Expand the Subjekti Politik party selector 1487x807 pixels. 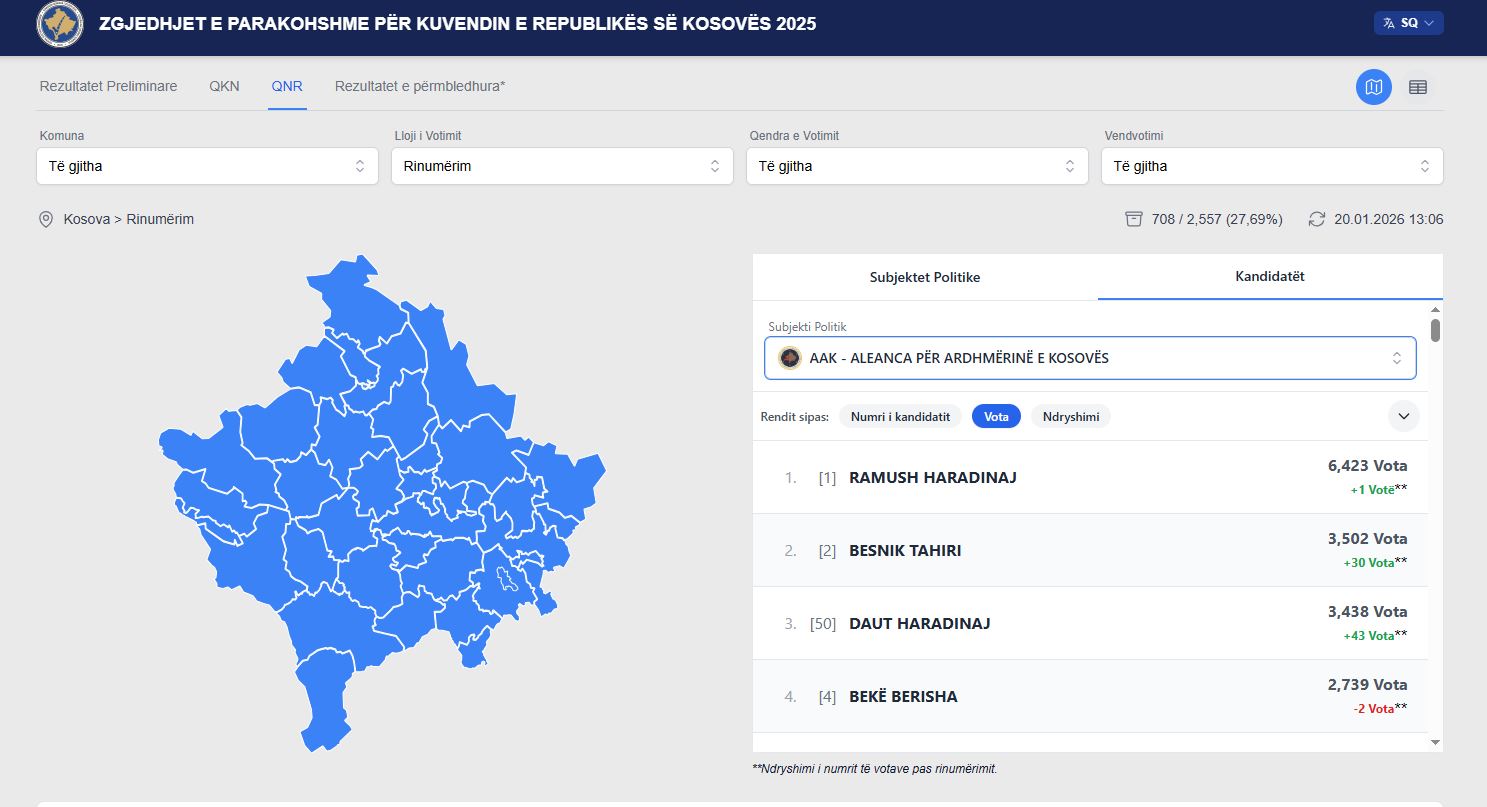point(1090,358)
